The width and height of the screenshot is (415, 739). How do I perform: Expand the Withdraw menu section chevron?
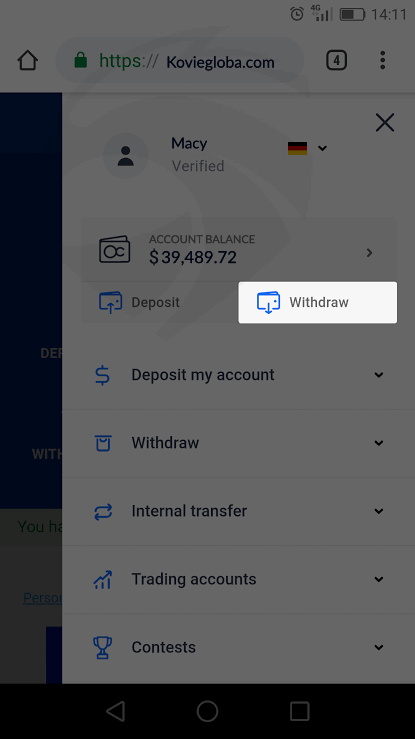(x=379, y=443)
